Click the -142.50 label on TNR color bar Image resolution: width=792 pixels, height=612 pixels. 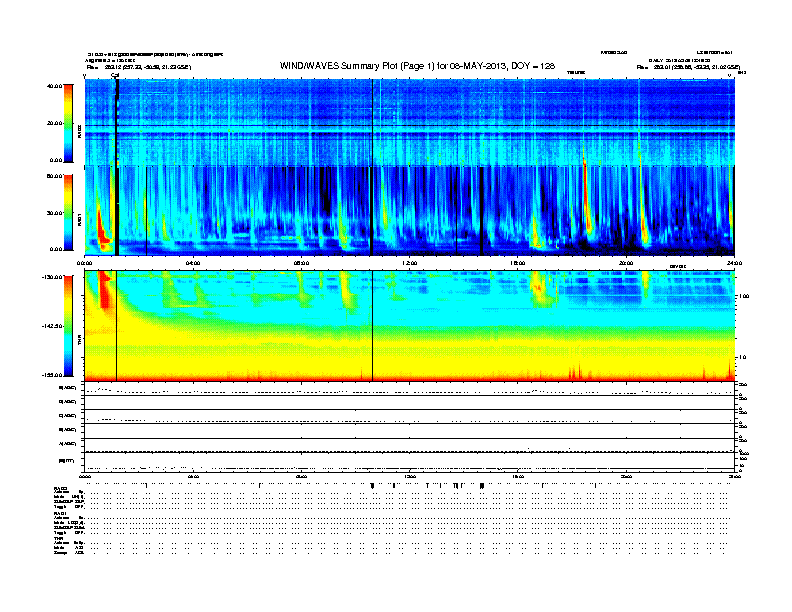tap(52, 326)
